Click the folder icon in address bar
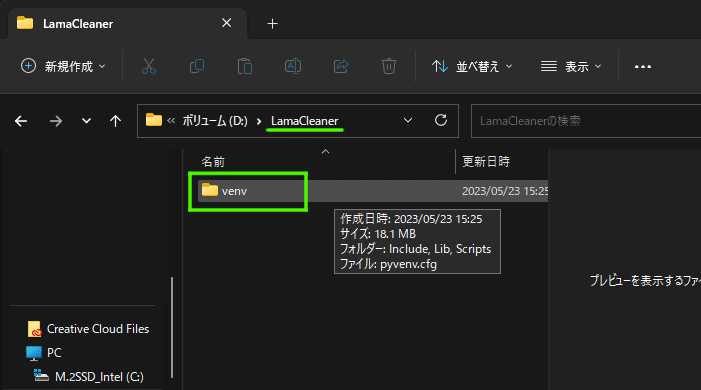Image resolution: width=701 pixels, height=390 pixels. (x=154, y=120)
